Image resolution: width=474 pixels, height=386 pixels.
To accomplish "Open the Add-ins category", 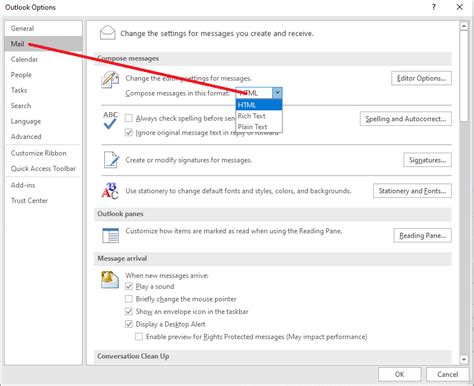I will (43, 185).
